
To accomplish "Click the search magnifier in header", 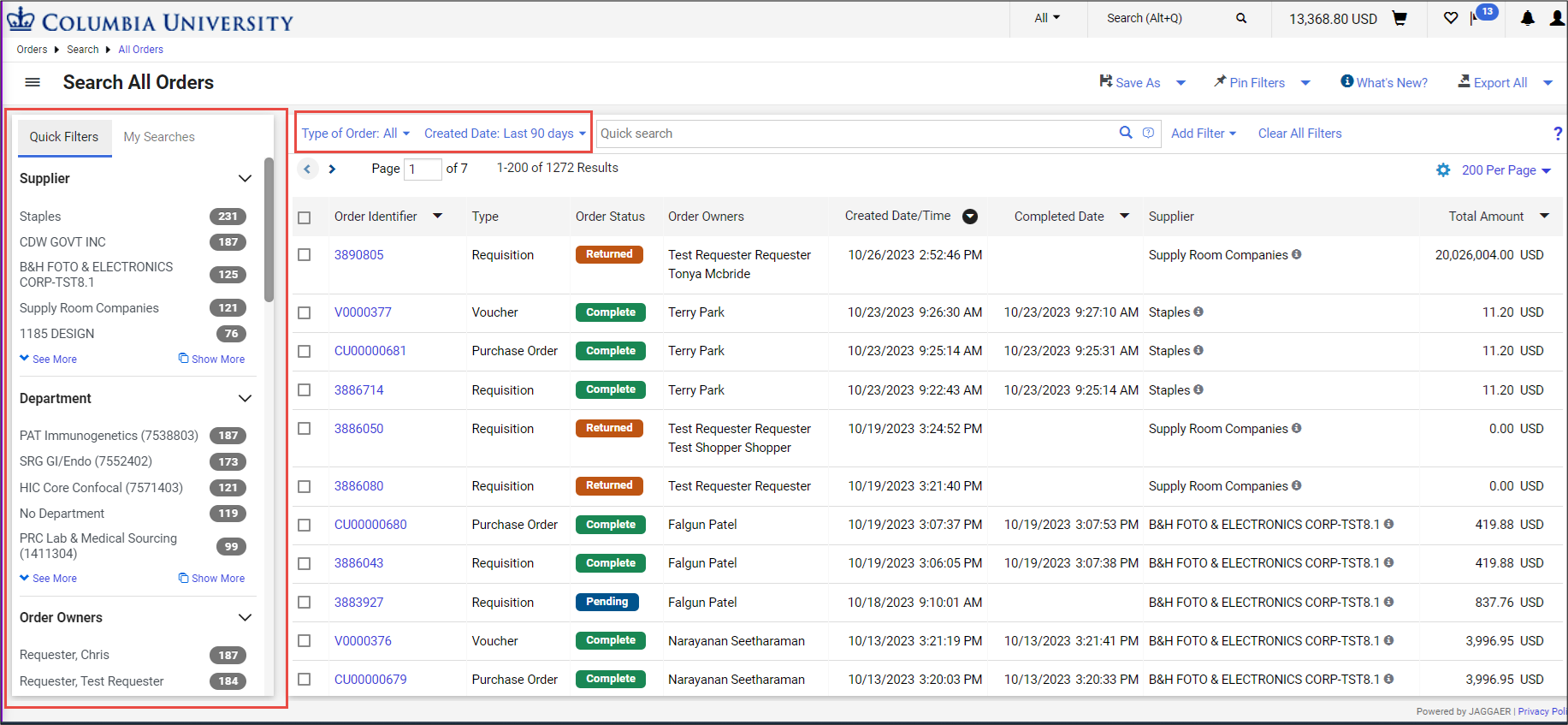I will [x=1241, y=18].
